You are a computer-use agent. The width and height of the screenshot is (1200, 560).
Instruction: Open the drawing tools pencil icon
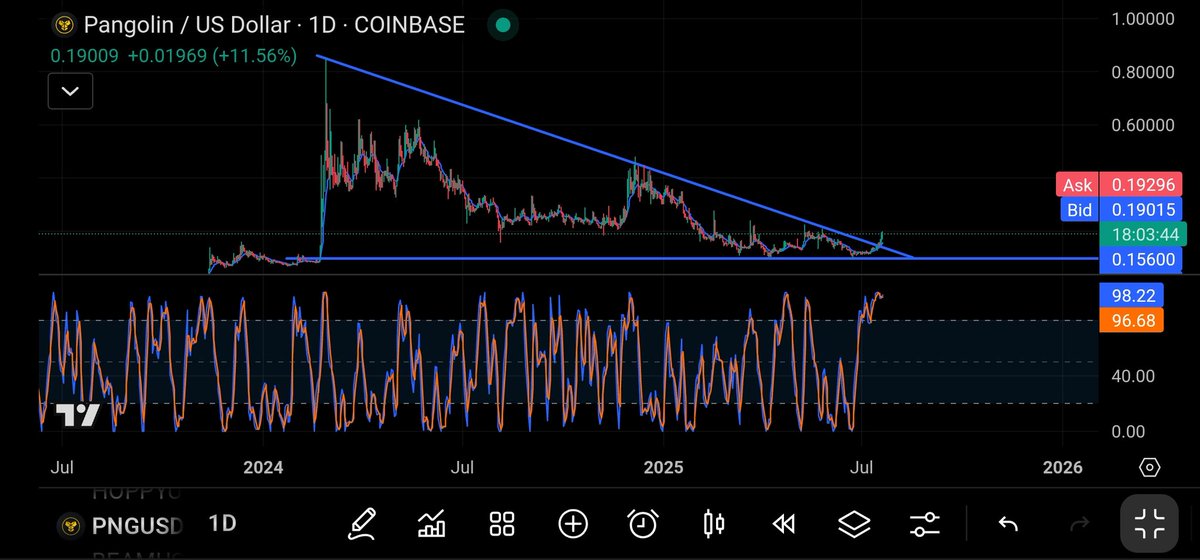362,522
